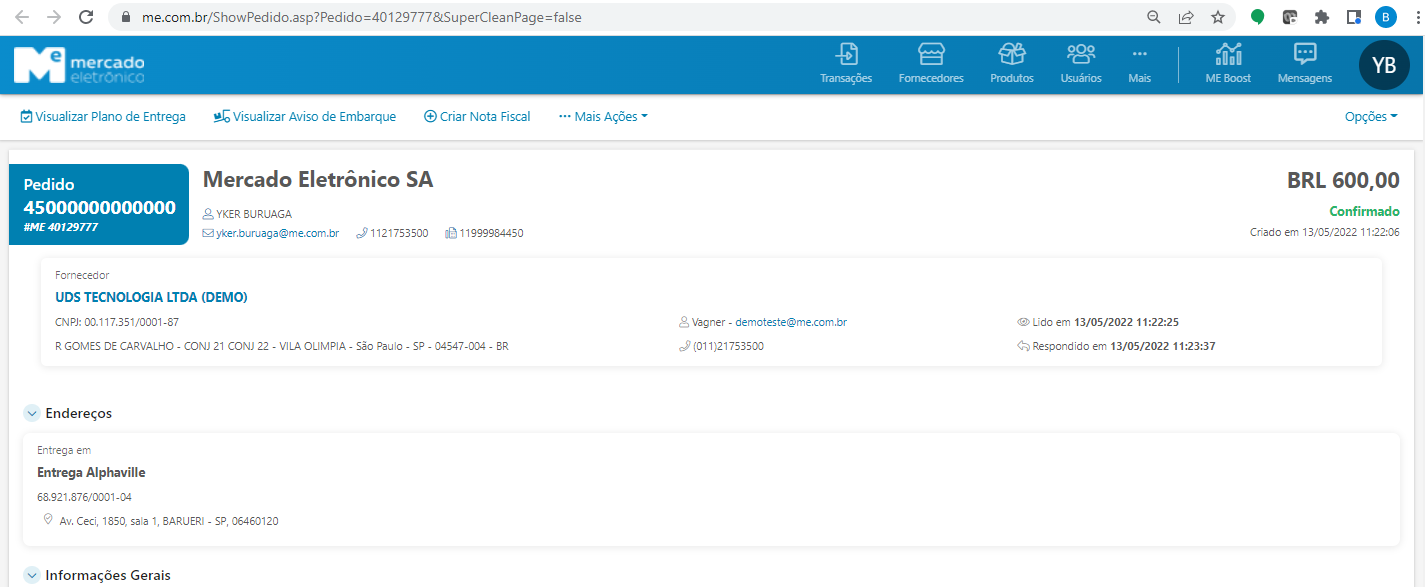Click the Vagner contact name
1425x587 pixels.
(x=709, y=322)
